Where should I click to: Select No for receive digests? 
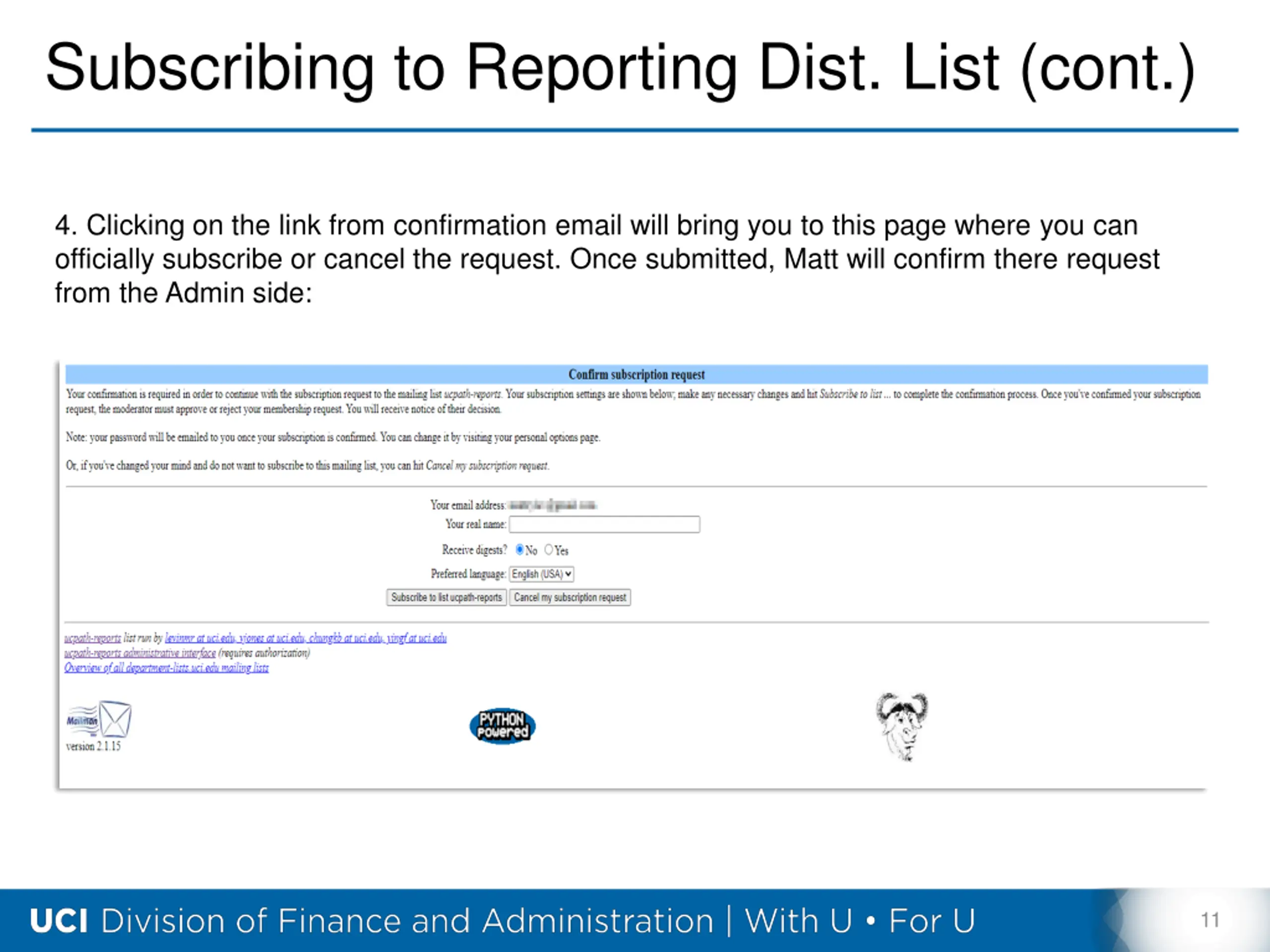519,550
